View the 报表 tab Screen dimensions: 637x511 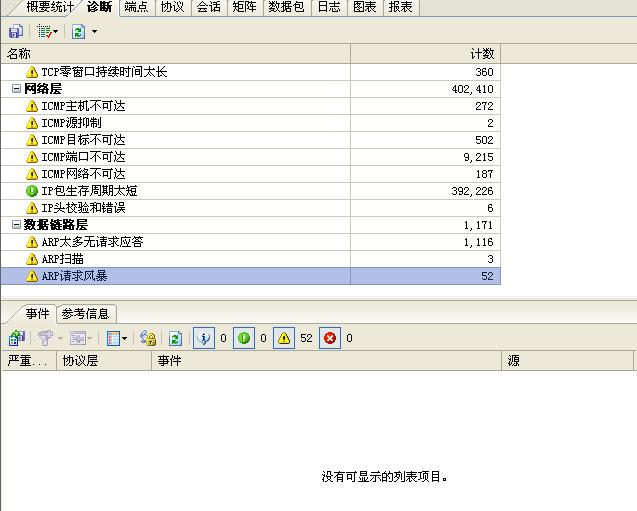(x=401, y=7)
